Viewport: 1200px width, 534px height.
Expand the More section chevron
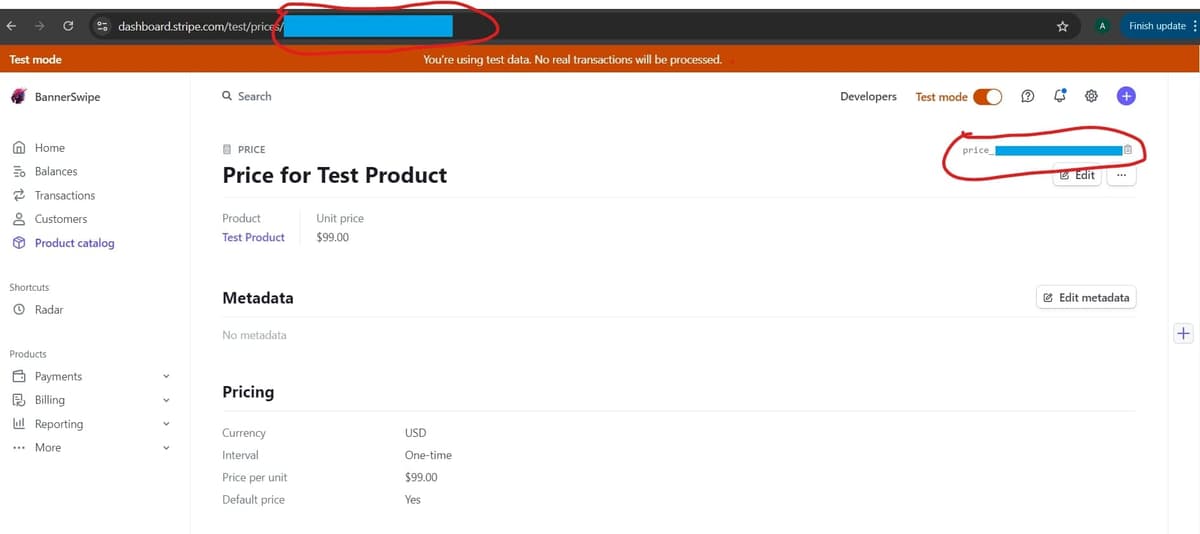pos(166,448)
